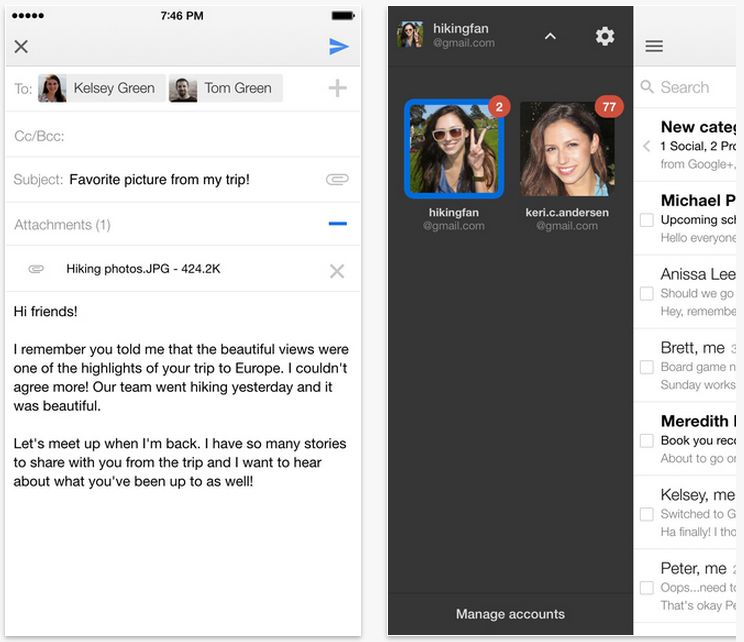Tap the 77 unread badge on keri.c.andersen
744x642 pixels.
pos(609,107)
